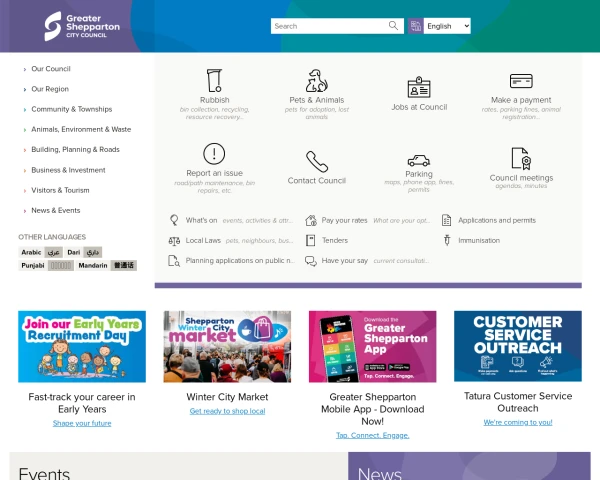
Task: Open the Report an issue exclamation icon
Action: click(214, 153)
